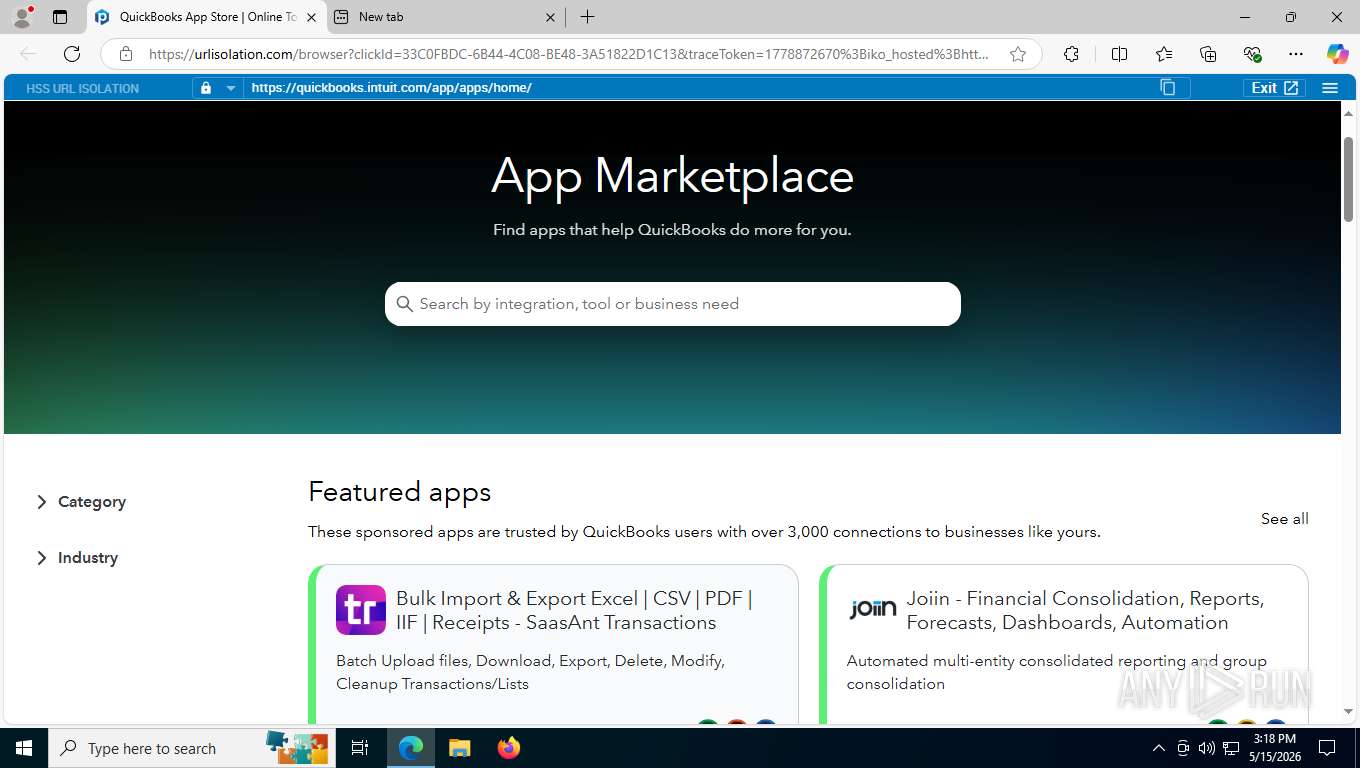1360x768 pixels.
Task: Open the Favorites list icon
Action: 1164,54
